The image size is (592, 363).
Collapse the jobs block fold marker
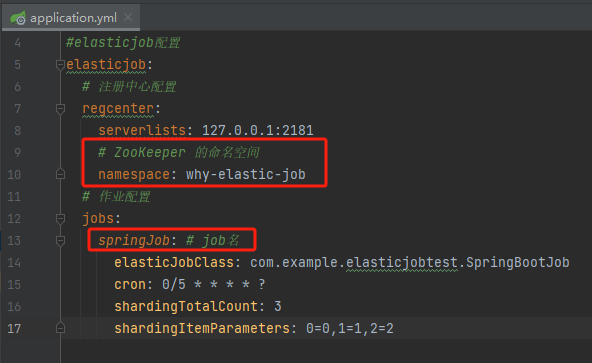tap(60, 218)
